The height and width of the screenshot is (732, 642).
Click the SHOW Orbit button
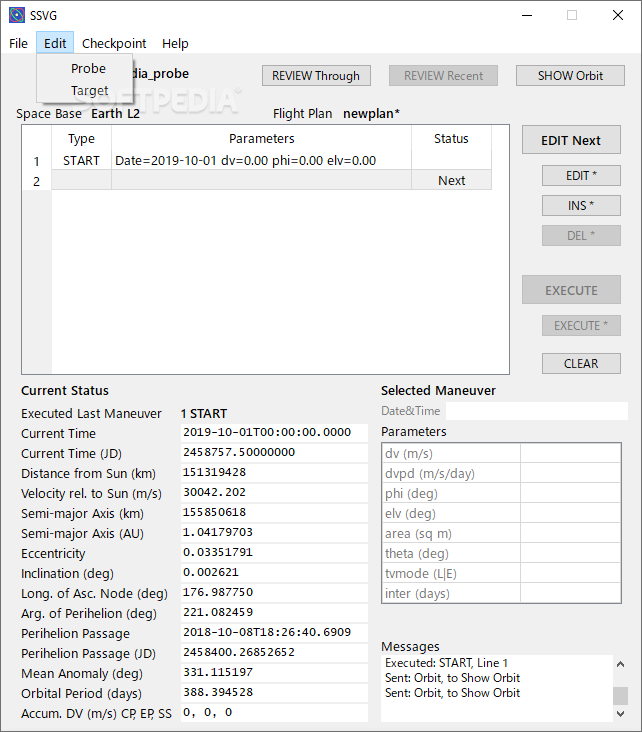coord(570,76)
